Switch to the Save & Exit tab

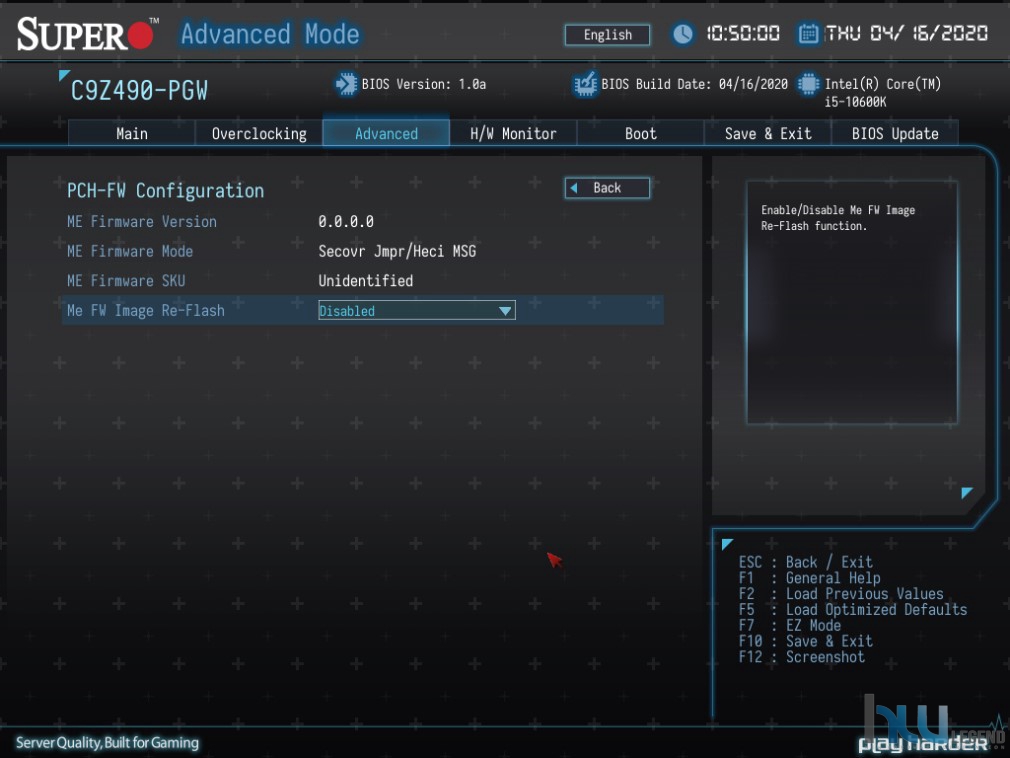768,133
